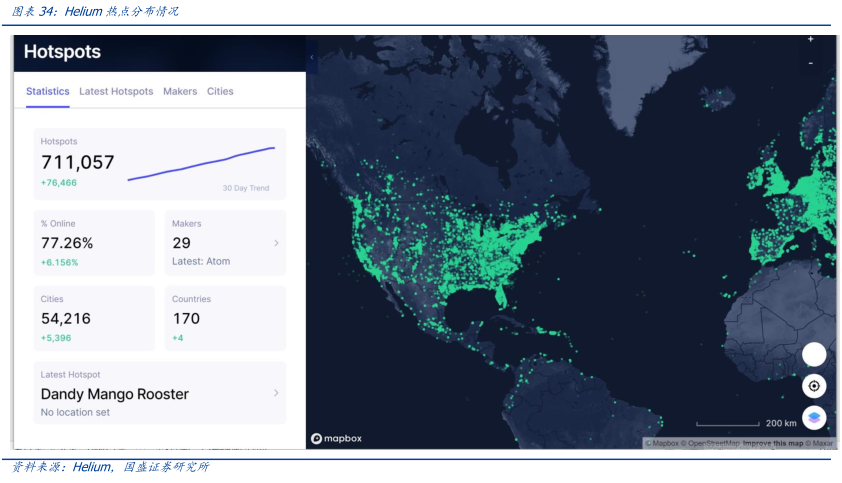Open the Makers tab
842x483 pixels.
180,91
